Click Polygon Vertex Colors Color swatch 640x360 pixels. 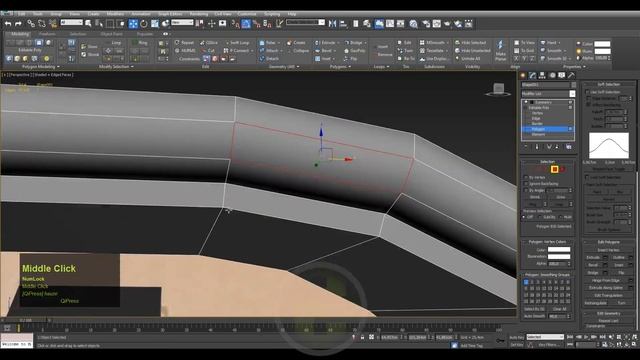pyautogui.click(x=559, y=249)
